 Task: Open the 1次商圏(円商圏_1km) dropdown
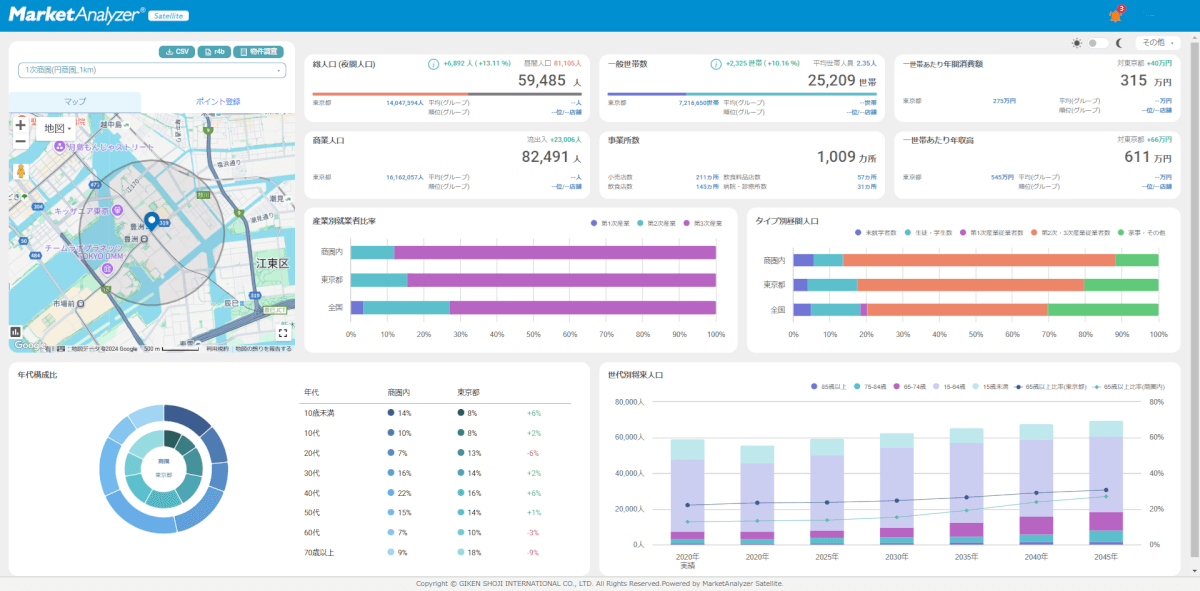pyautogui.click(x=151, y=70)
